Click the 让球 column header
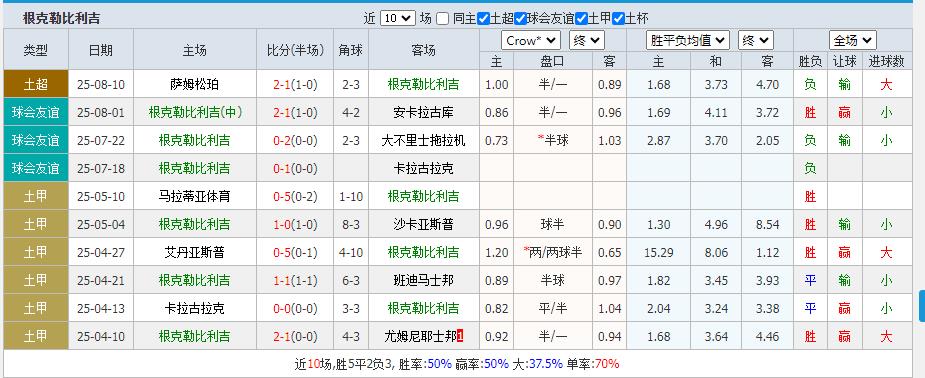Viewport: 925px width, 378px height. (x=844, y=61)
